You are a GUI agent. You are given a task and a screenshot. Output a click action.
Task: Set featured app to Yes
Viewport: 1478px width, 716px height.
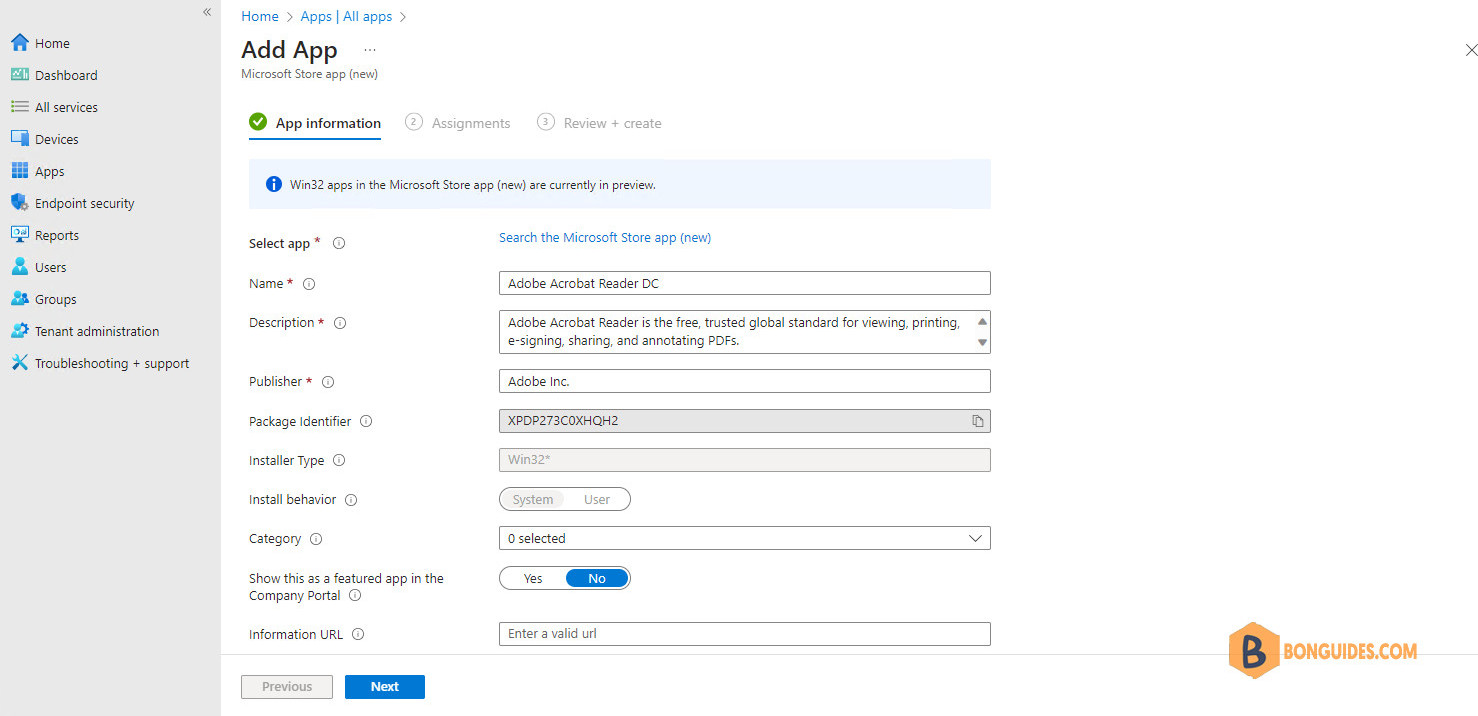pos(533,578)
